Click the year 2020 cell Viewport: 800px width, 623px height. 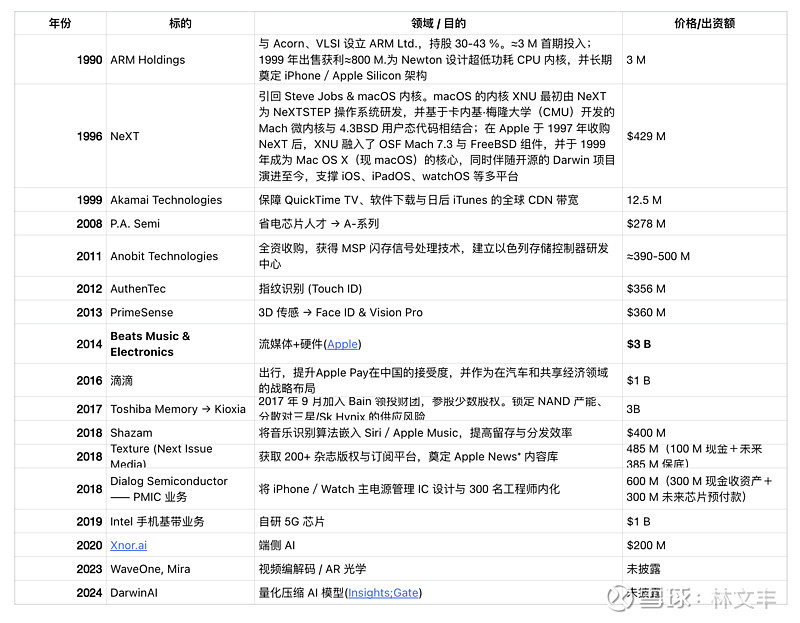60,545
